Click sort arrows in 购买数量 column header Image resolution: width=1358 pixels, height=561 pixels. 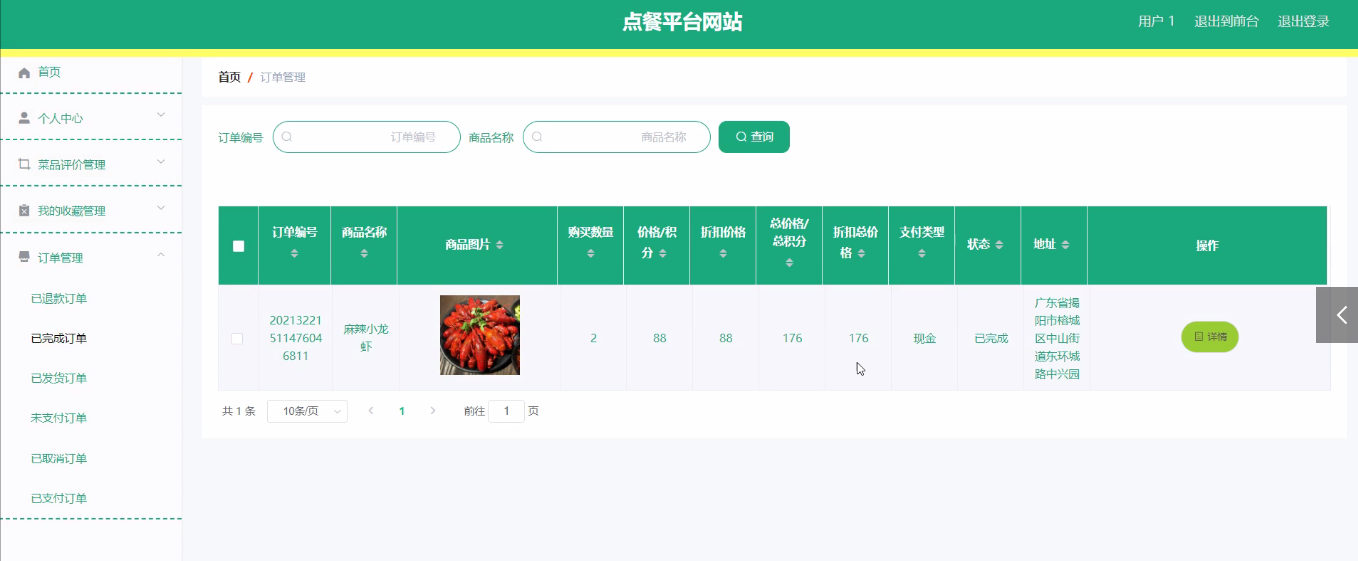coord(590,254)
